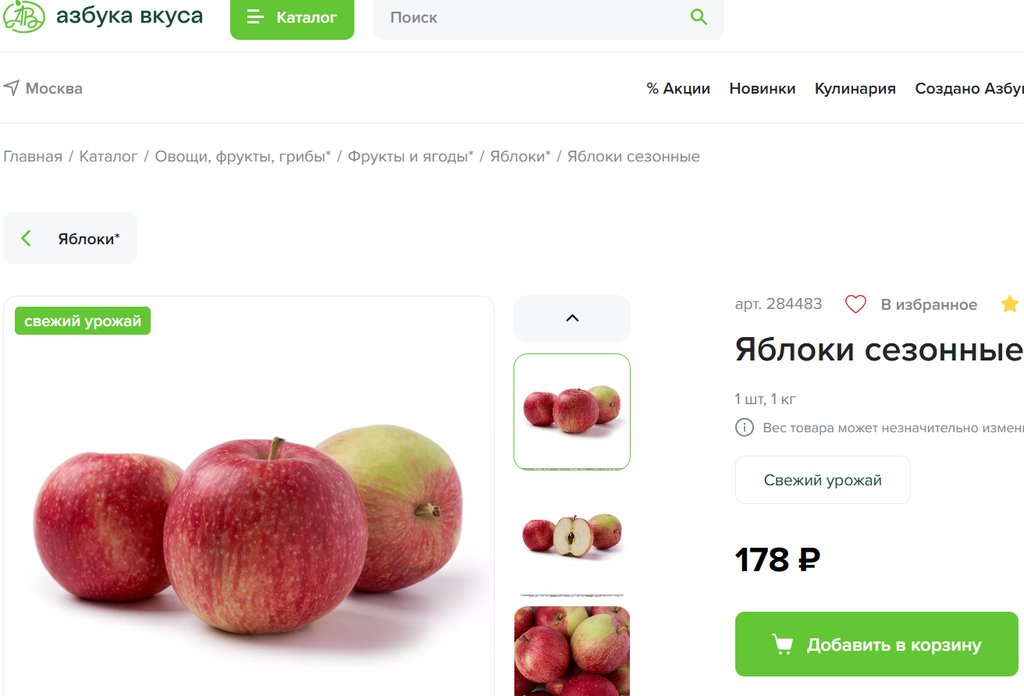Click the location arrow icon beside Москва
This screenshot has width=1024, height=696.
(11, 88)
